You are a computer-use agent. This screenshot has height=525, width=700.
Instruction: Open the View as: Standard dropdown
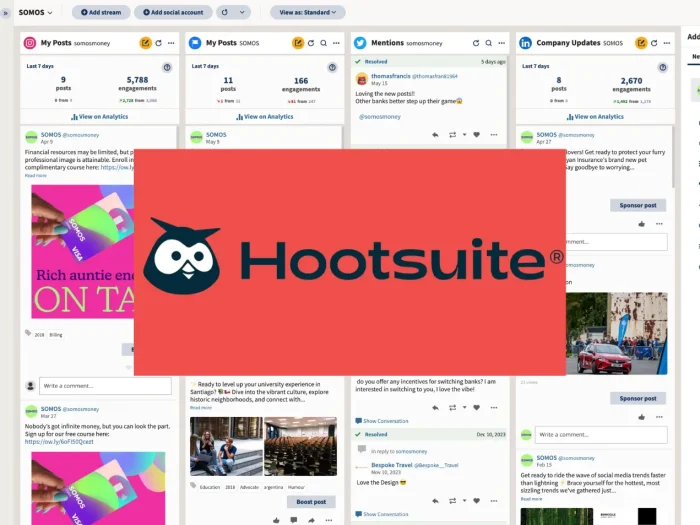pyautogui.click(x=308, y=12)
